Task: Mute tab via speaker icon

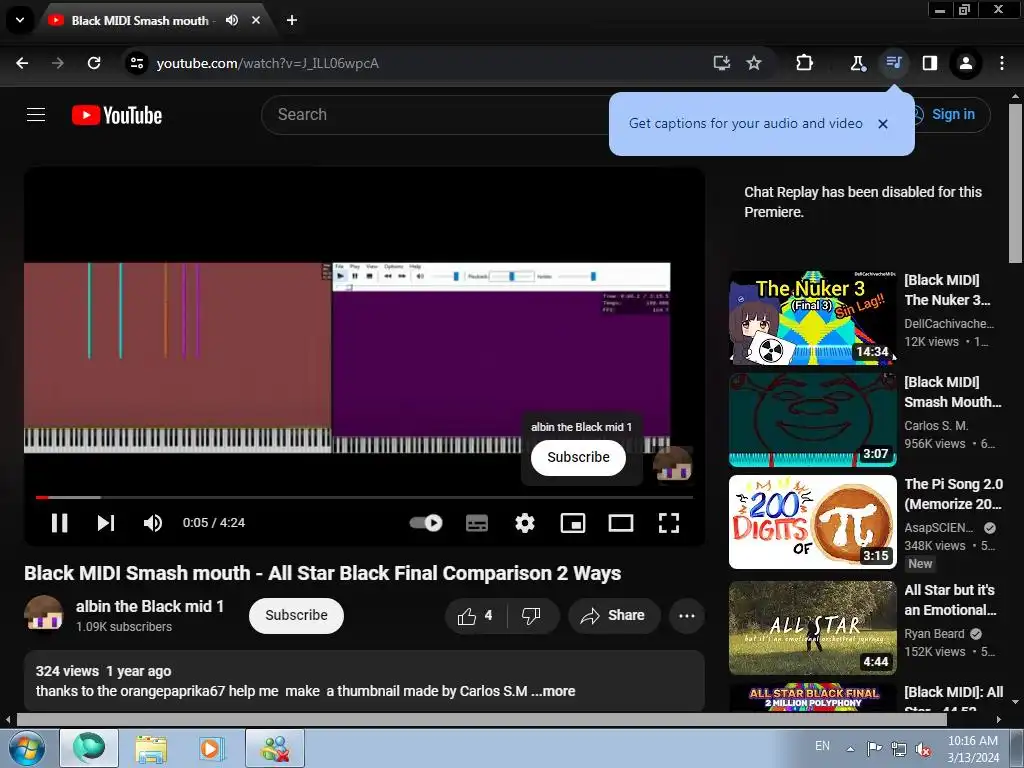Action: 232,20
